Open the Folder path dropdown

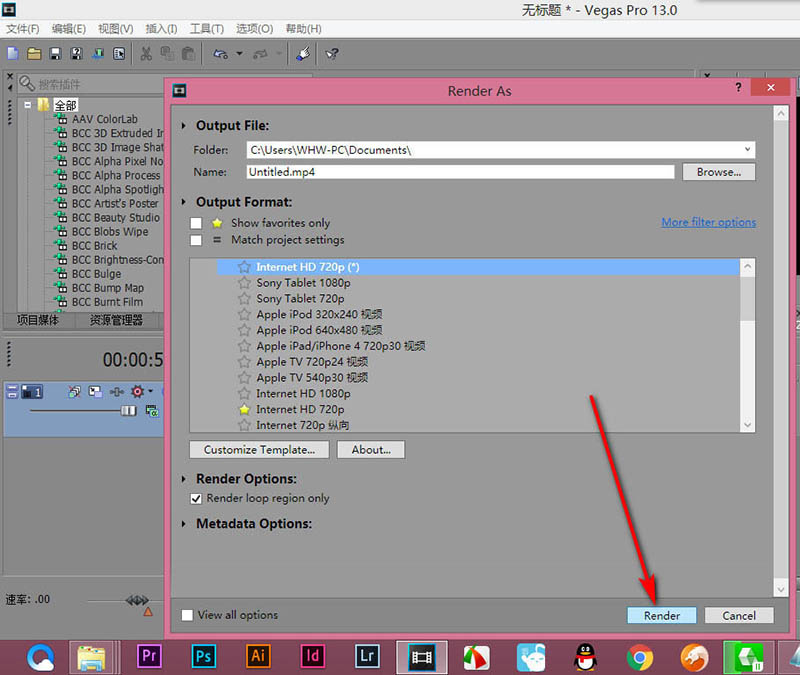747,149
